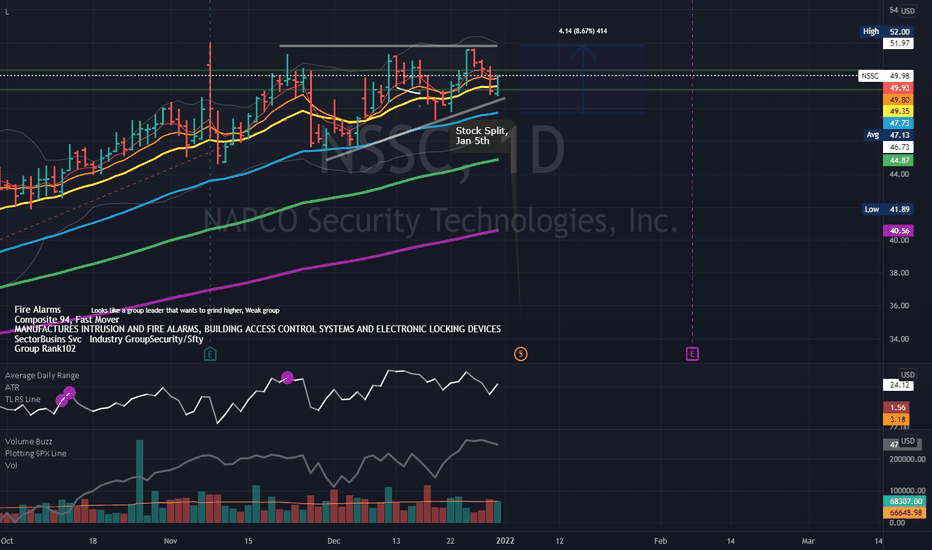932x550 pixels.
Task: Click the NSSC 49.98 last price label
Action: click(x=886, y=76)
